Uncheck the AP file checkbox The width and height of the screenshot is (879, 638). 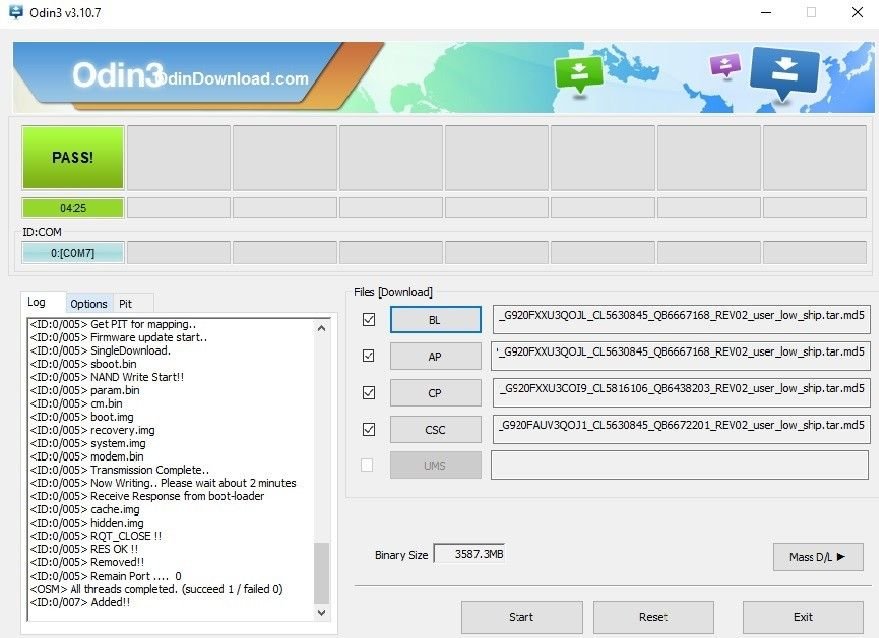click(x=369, y=356)
